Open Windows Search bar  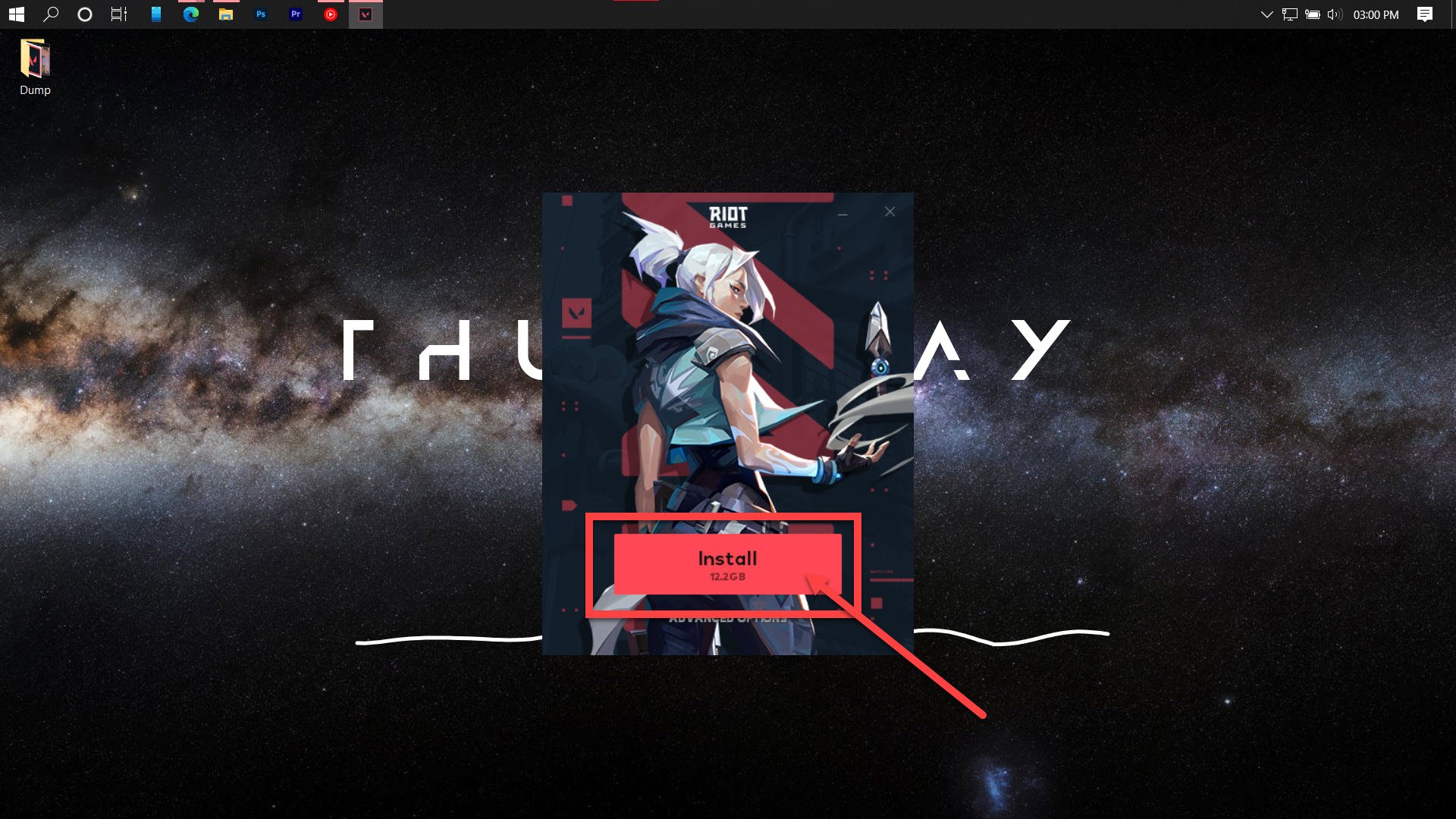(50, 14)
